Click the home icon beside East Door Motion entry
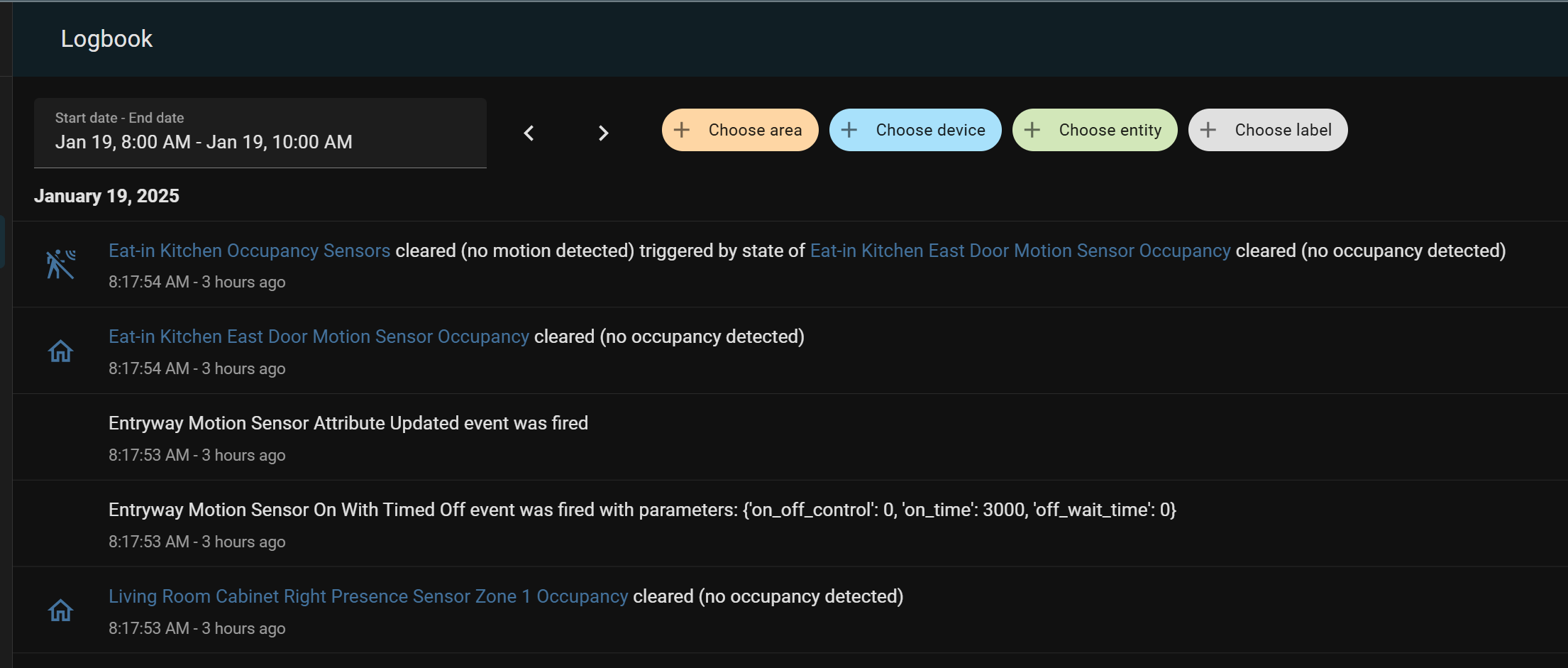1568x668 pixels. pyautogui.click(x=61, y=351)
